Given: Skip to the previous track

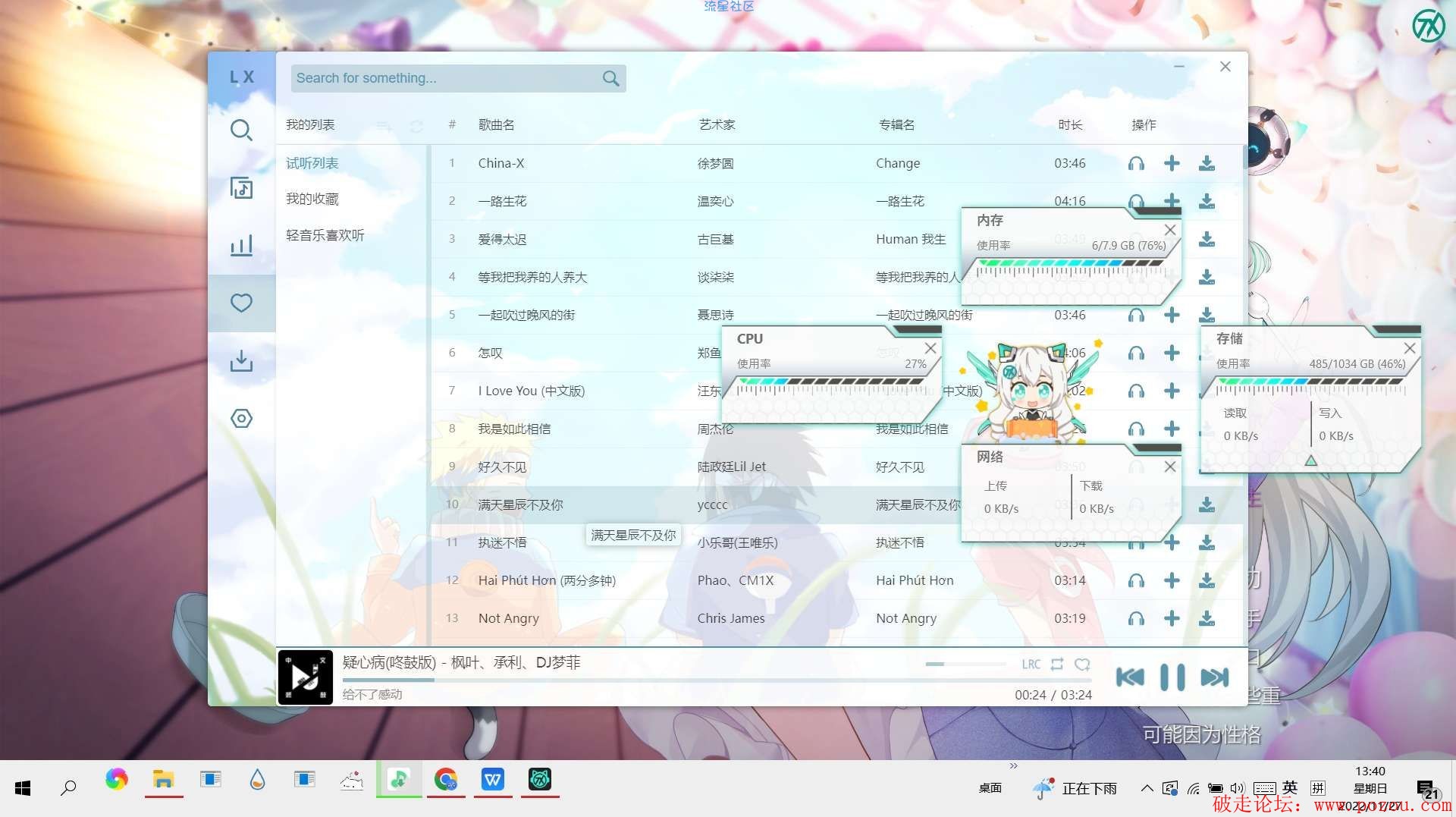Looking at the screenshot, I should 1130,677.
